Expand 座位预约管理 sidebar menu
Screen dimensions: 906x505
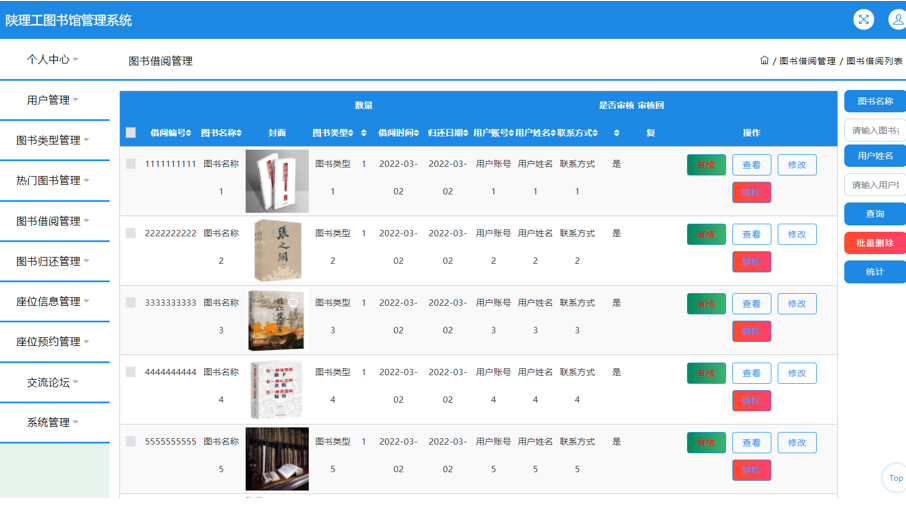(x=53, y=341)
